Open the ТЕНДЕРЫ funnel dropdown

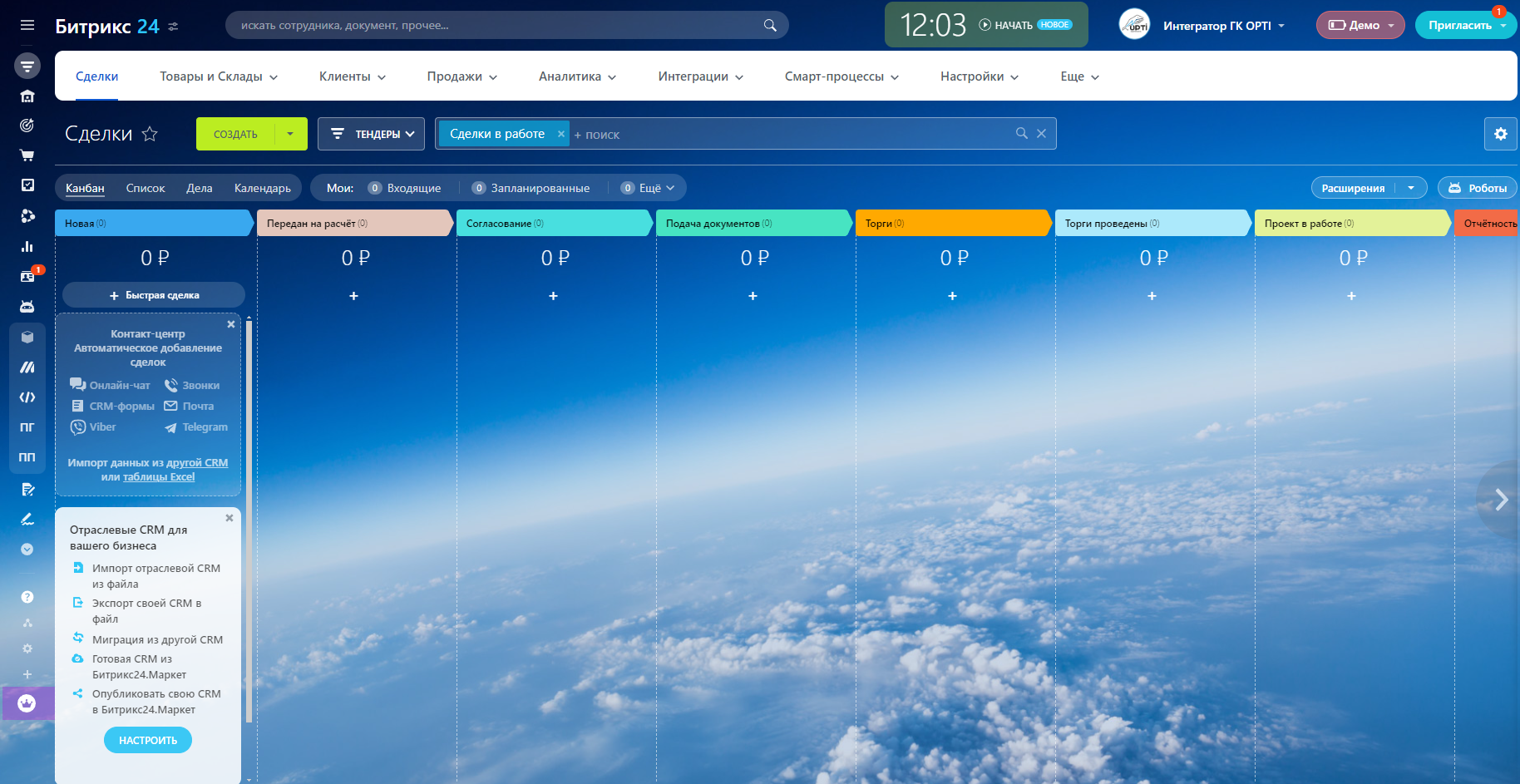[371, 134]
